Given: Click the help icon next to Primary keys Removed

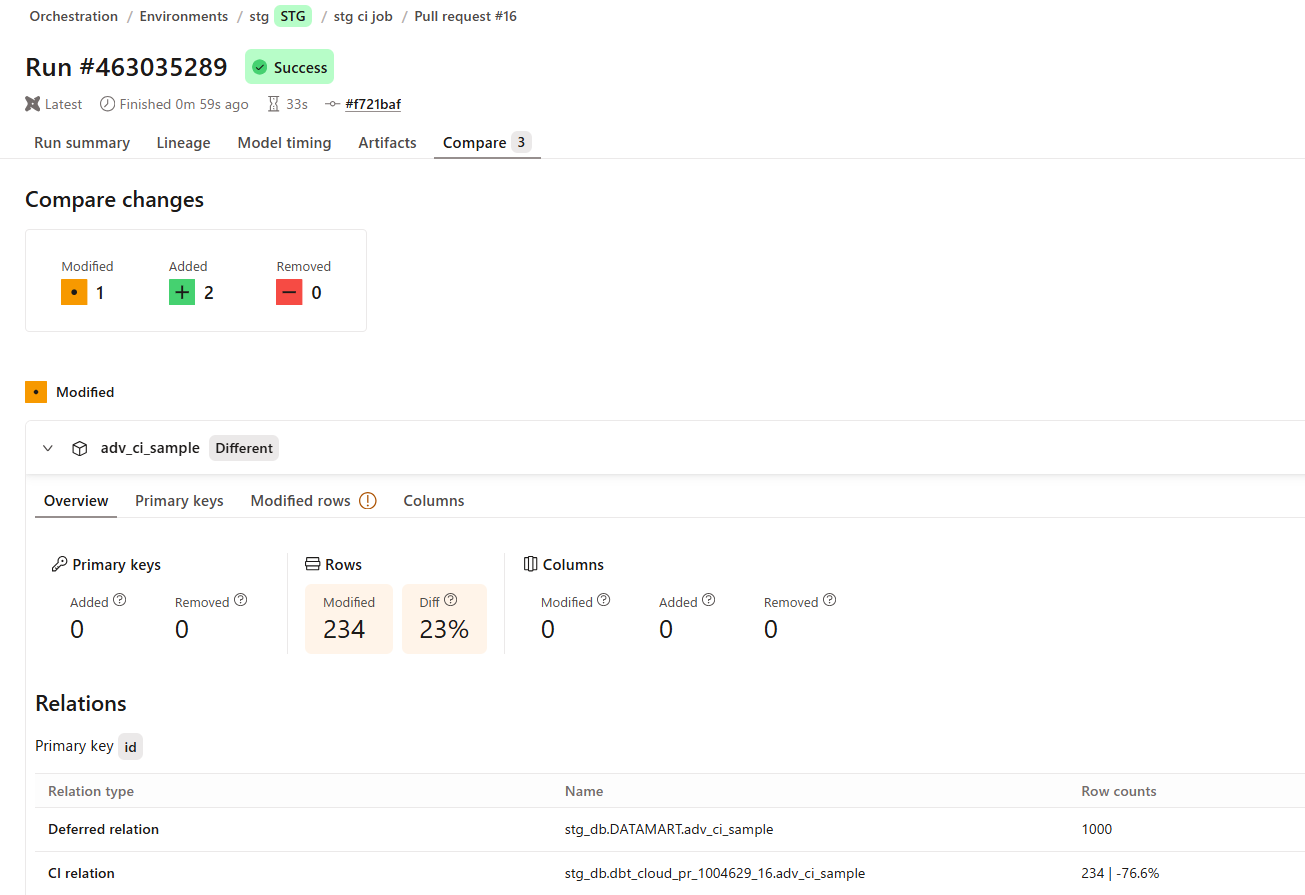Looking at the screenshot, I should coord(240,601).
